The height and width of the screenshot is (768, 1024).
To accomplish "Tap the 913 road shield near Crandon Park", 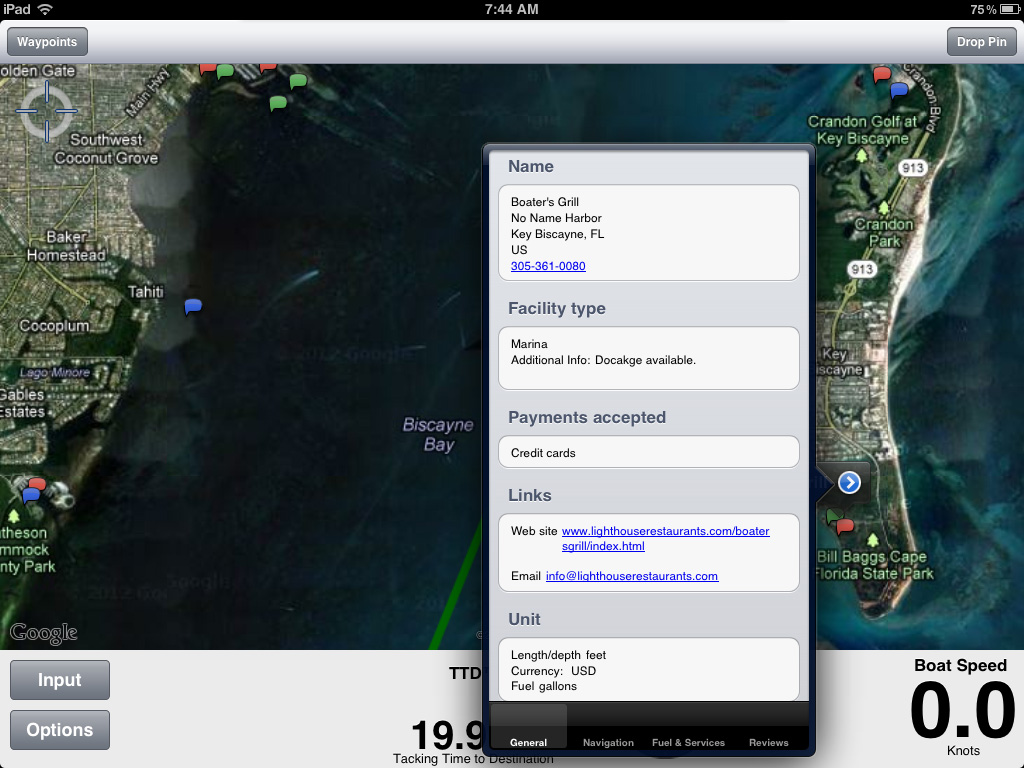I will 861,269.
